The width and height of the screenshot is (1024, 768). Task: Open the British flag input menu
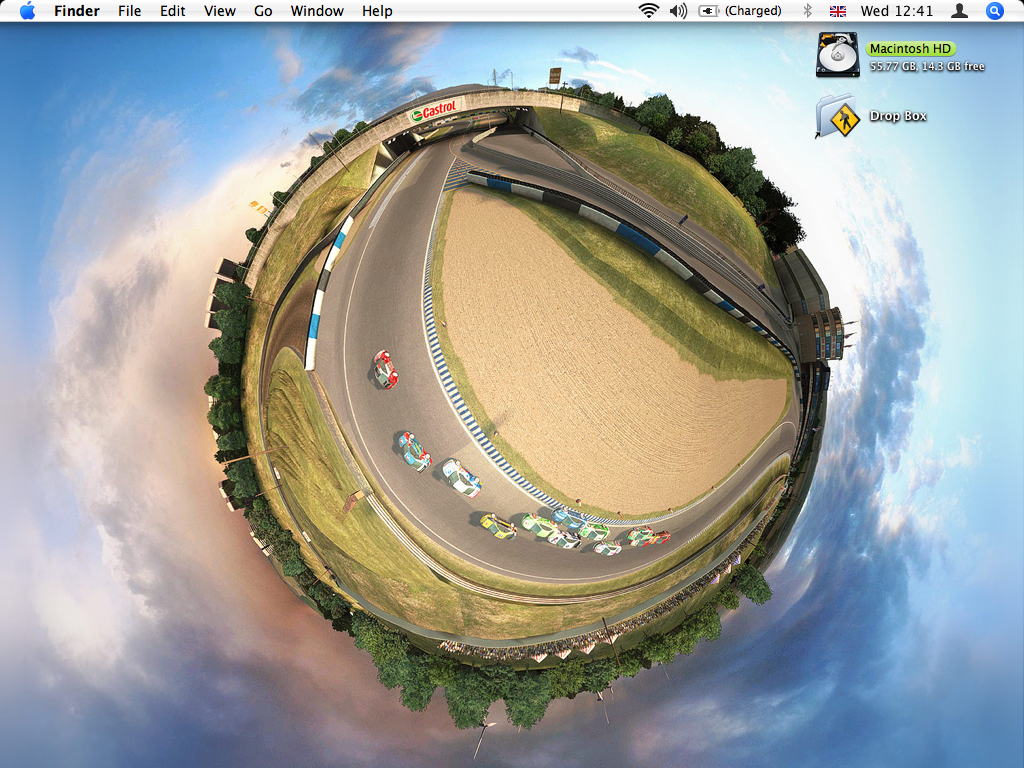838,10
